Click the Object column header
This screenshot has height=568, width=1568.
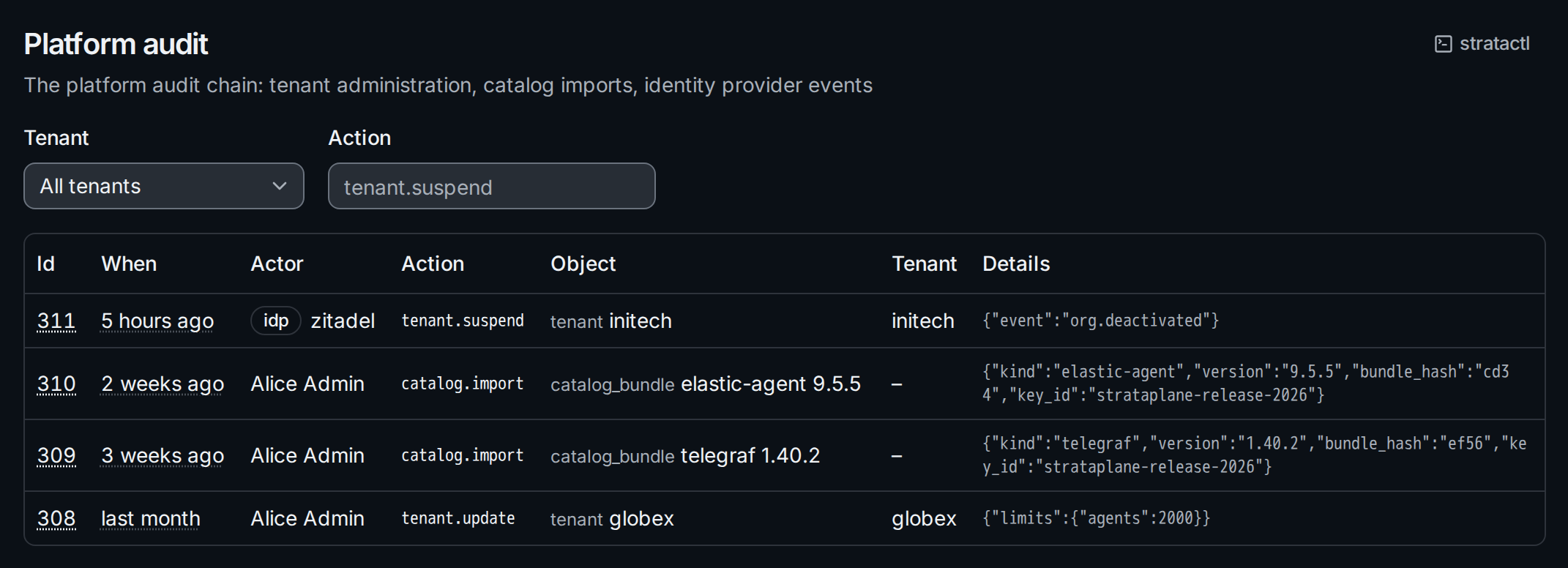point(583,264)
